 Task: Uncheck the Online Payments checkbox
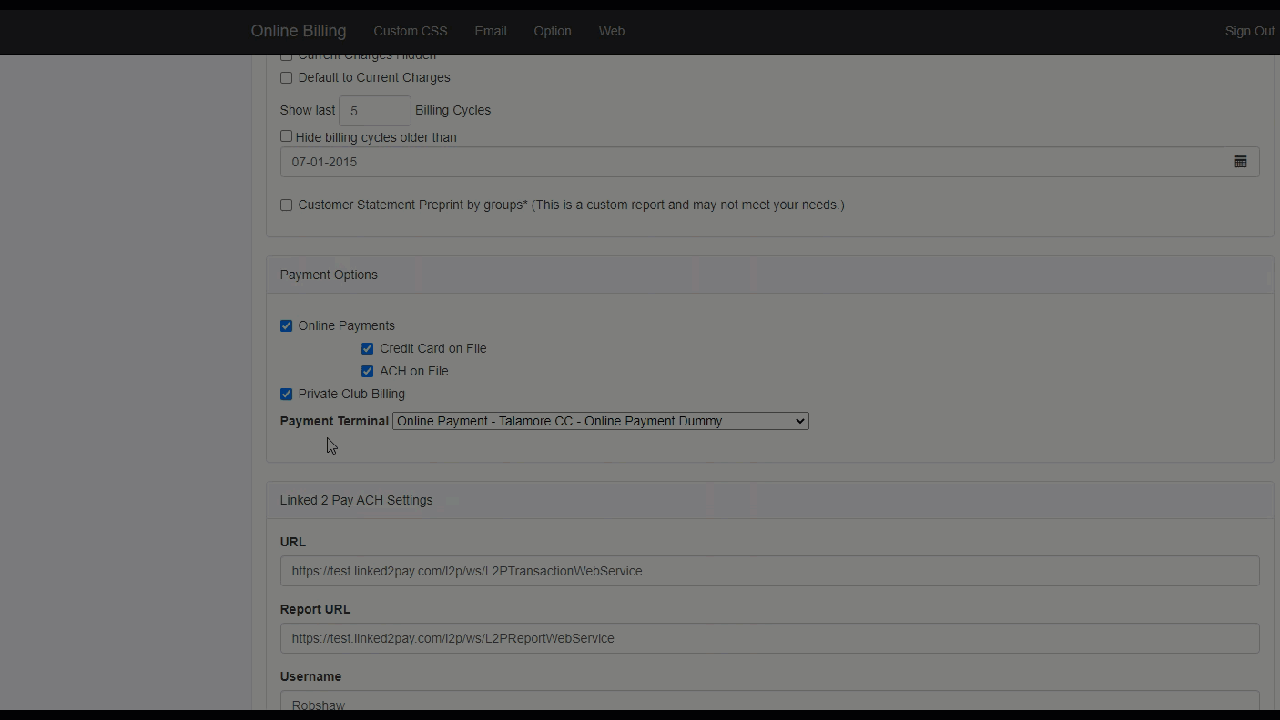pyautogui.click(x=286, y=326)
